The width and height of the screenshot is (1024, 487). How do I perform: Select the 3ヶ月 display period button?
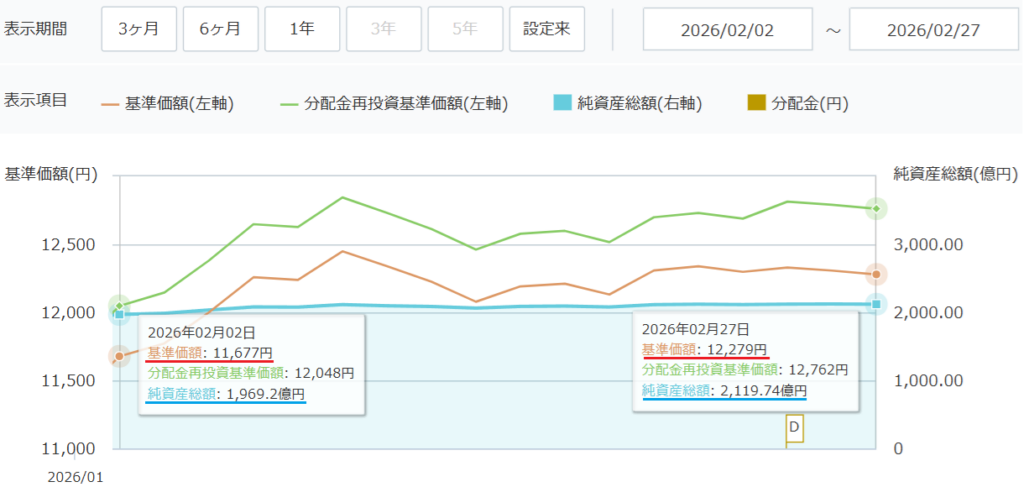pos(137,29)
